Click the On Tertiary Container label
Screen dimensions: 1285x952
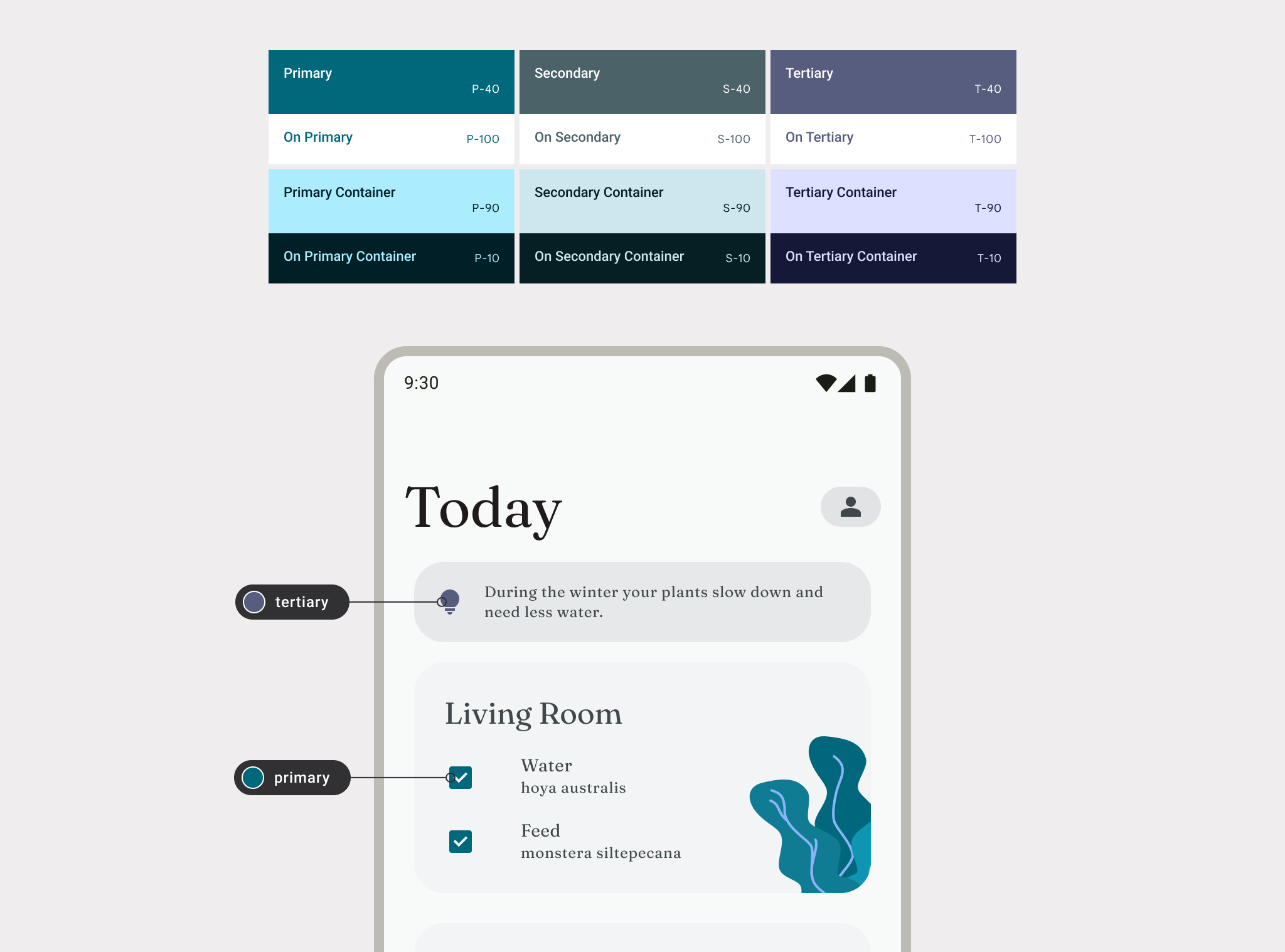click(850, 257)
